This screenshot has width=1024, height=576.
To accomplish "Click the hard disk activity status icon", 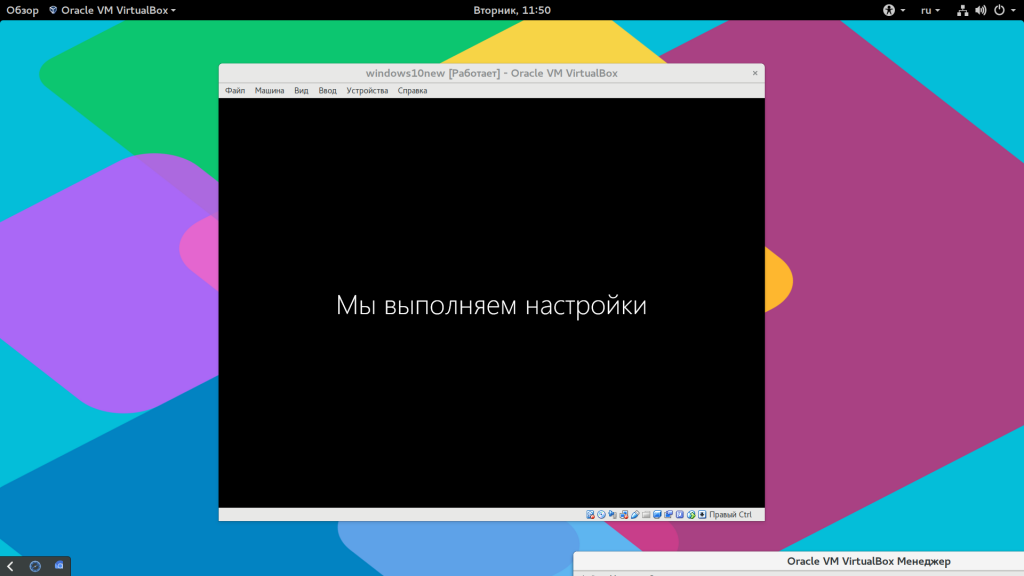I will 591,515.
